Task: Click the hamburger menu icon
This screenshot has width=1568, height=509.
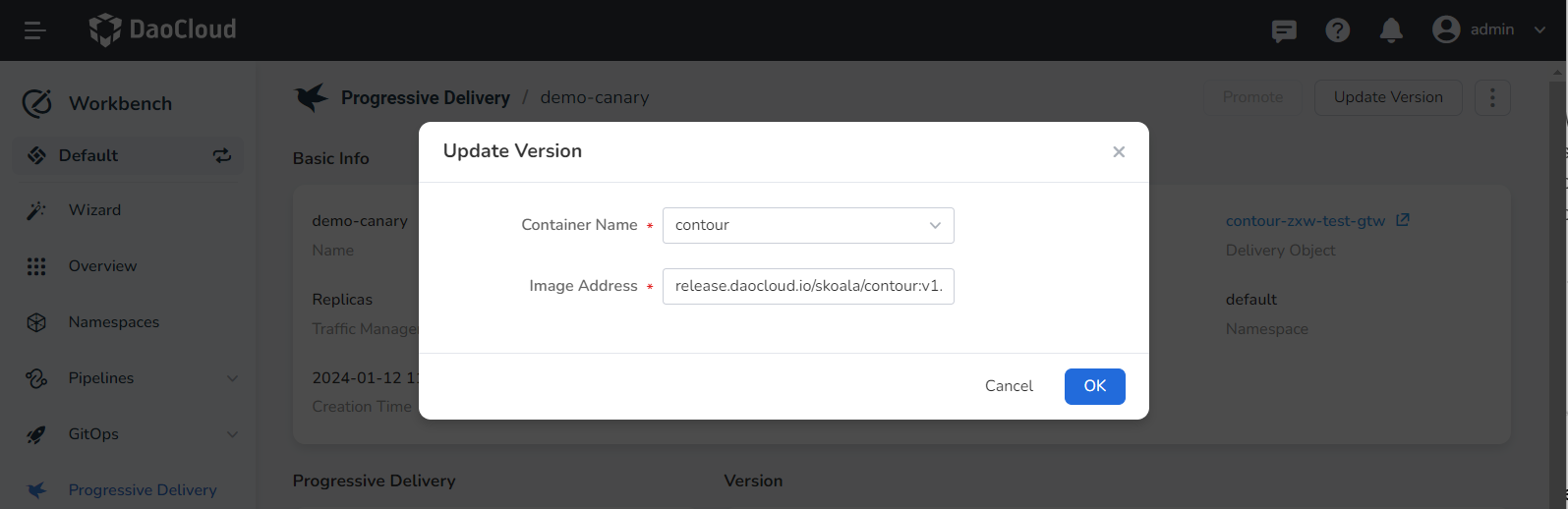Action: tap(35, 30)
